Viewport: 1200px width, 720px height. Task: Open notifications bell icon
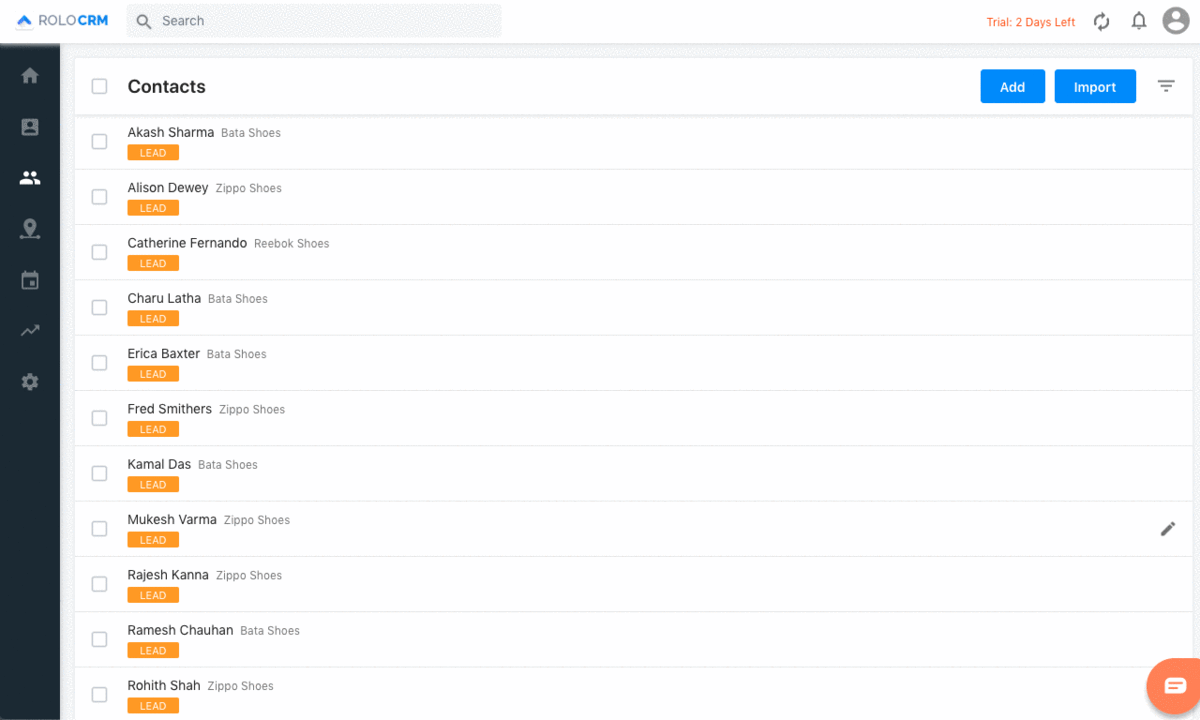pyautogui.click(x=1139, y=21)
